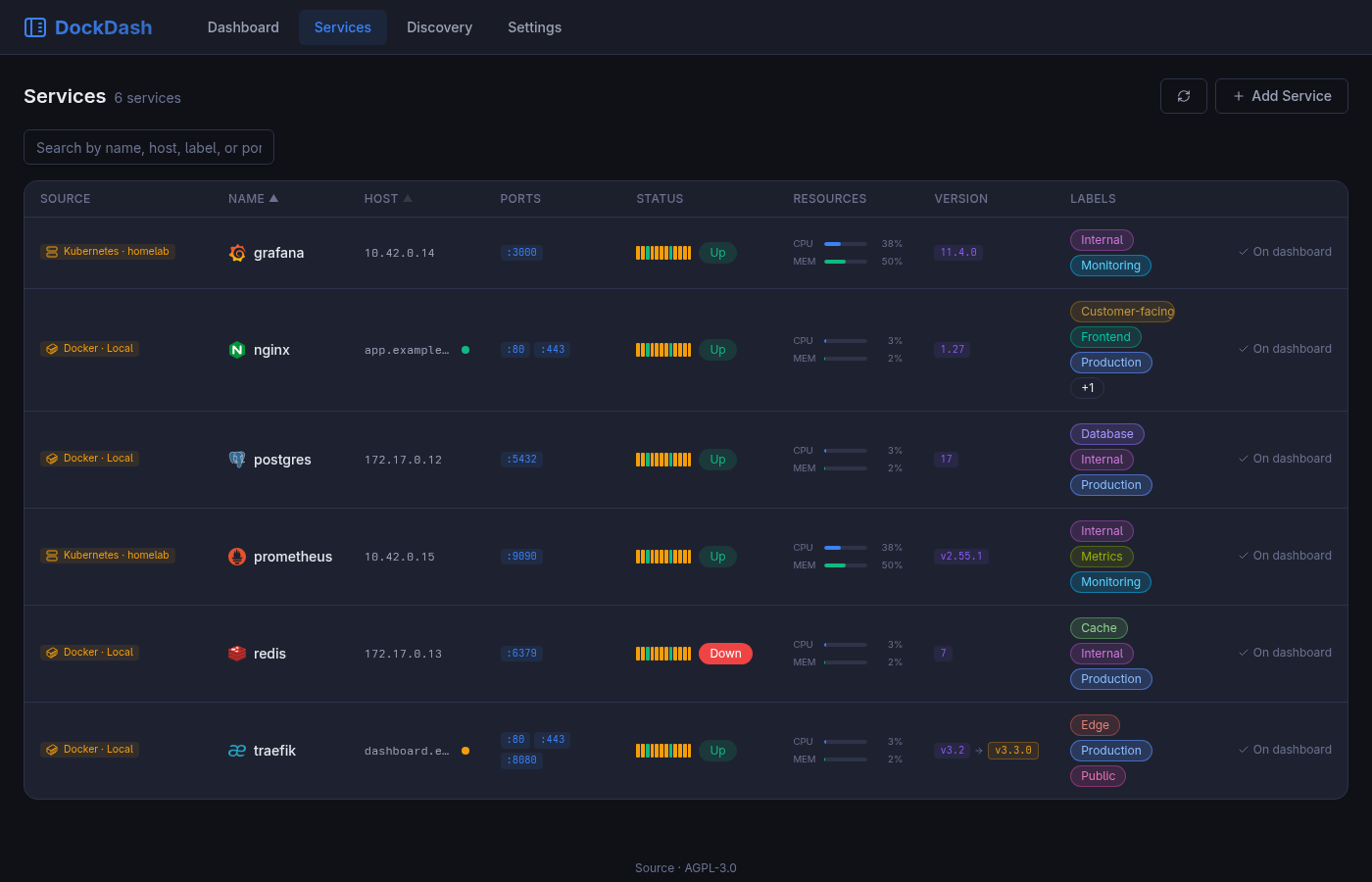Click Kubernetes source icon in grafana row

point(52,252)
